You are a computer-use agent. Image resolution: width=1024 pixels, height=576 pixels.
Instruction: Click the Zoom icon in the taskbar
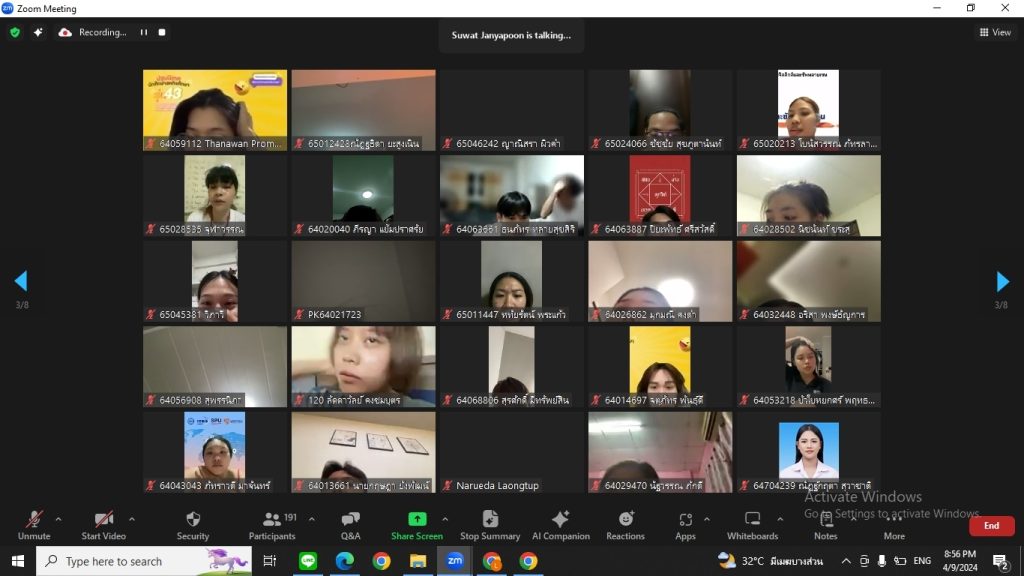click(x=455, y=561)
